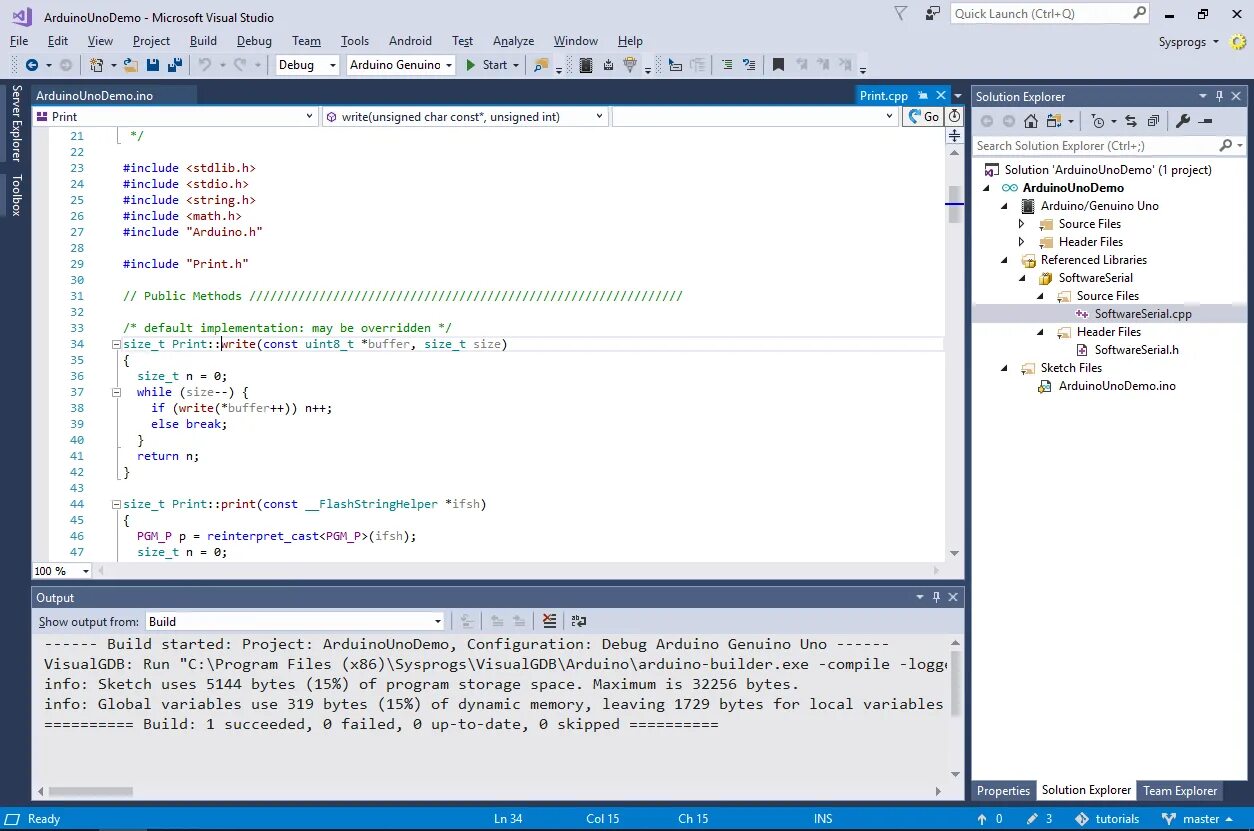The height and width of the screenshot is (831, 1254).
Task: Click the New Project toolbar icon
Action: (x=96, y=65)
